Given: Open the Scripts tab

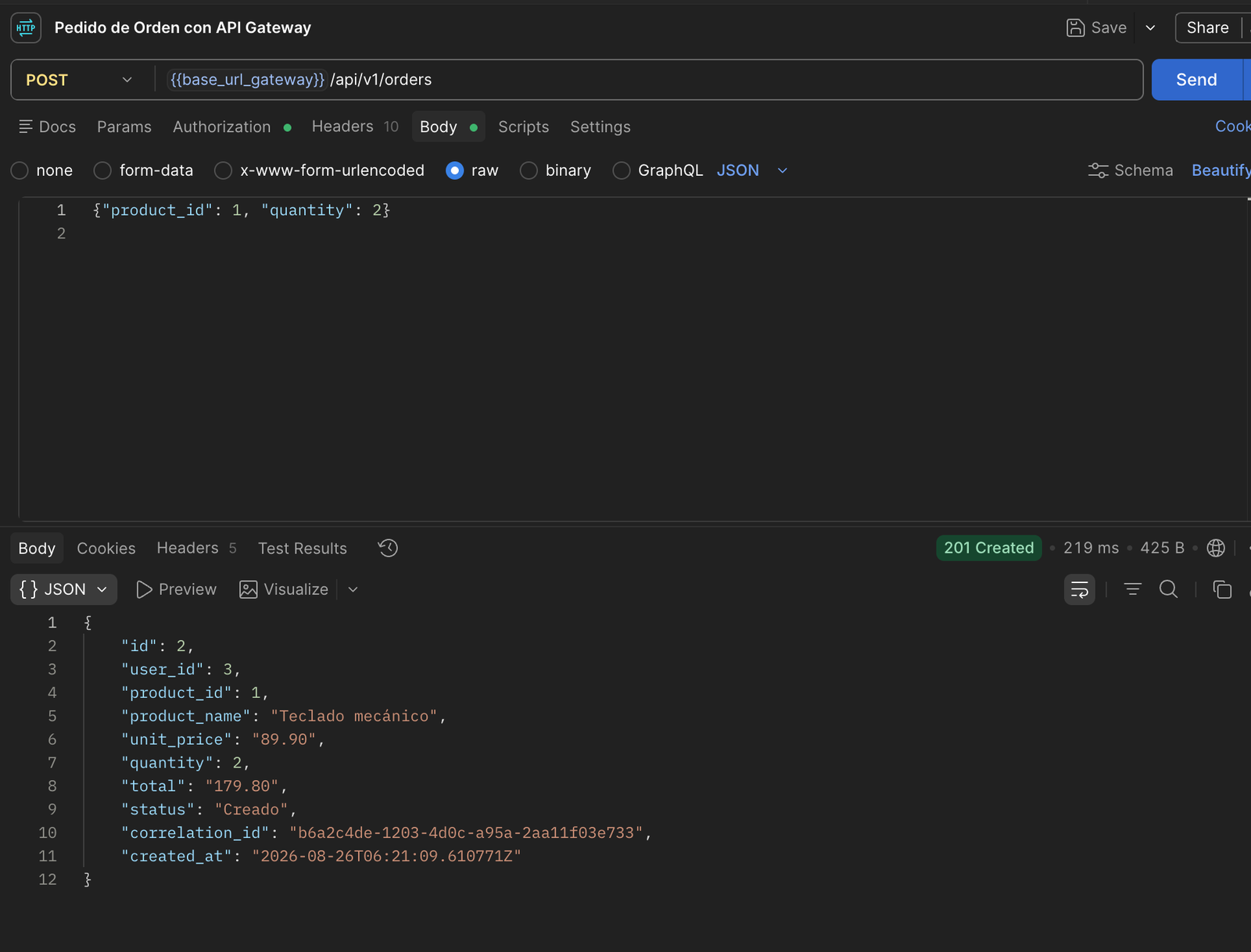Looking at the screenshot, I should (x=524, y=127).
